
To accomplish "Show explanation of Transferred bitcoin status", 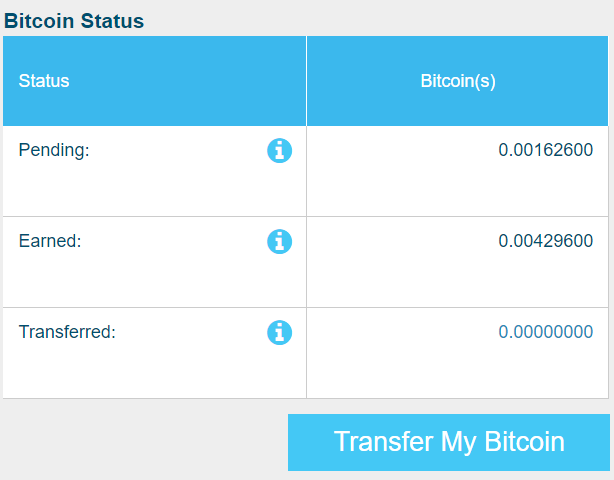I will click(x=279, y=332).
